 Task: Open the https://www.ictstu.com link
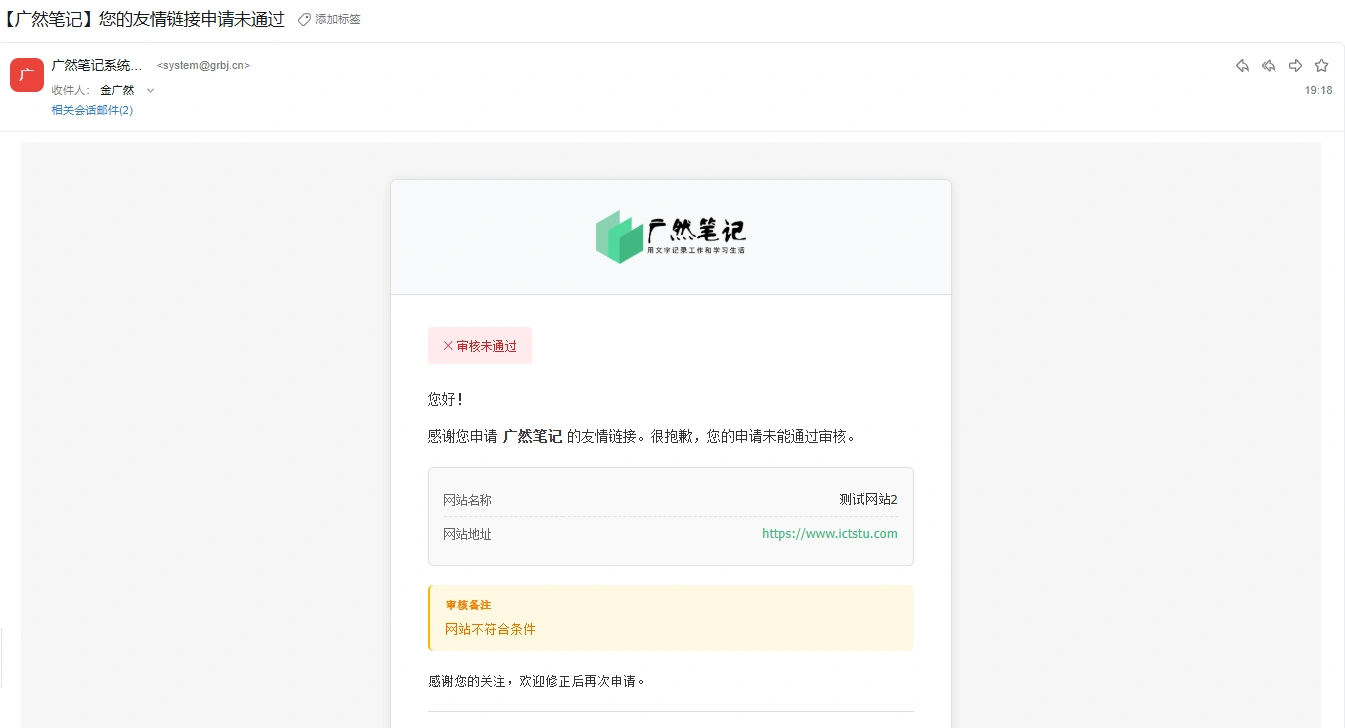(x=829, y=534)
